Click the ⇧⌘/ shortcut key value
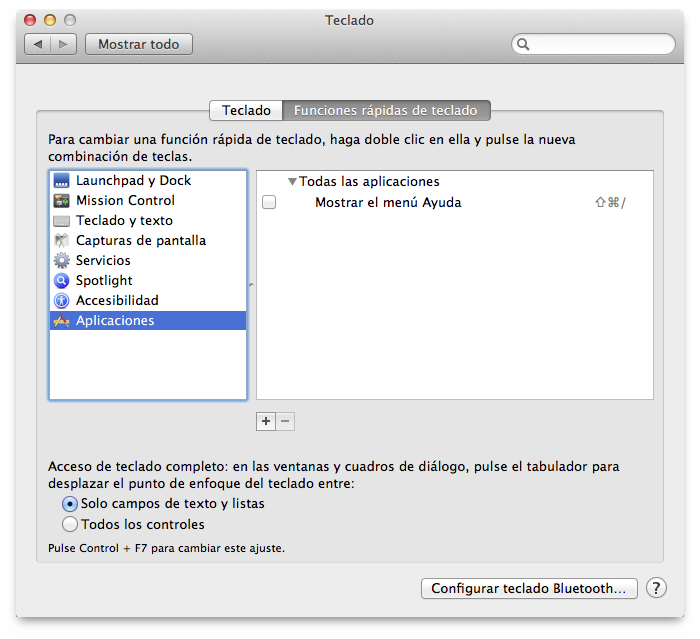Viewport: 700px width, 639px height. click(610, 203)
